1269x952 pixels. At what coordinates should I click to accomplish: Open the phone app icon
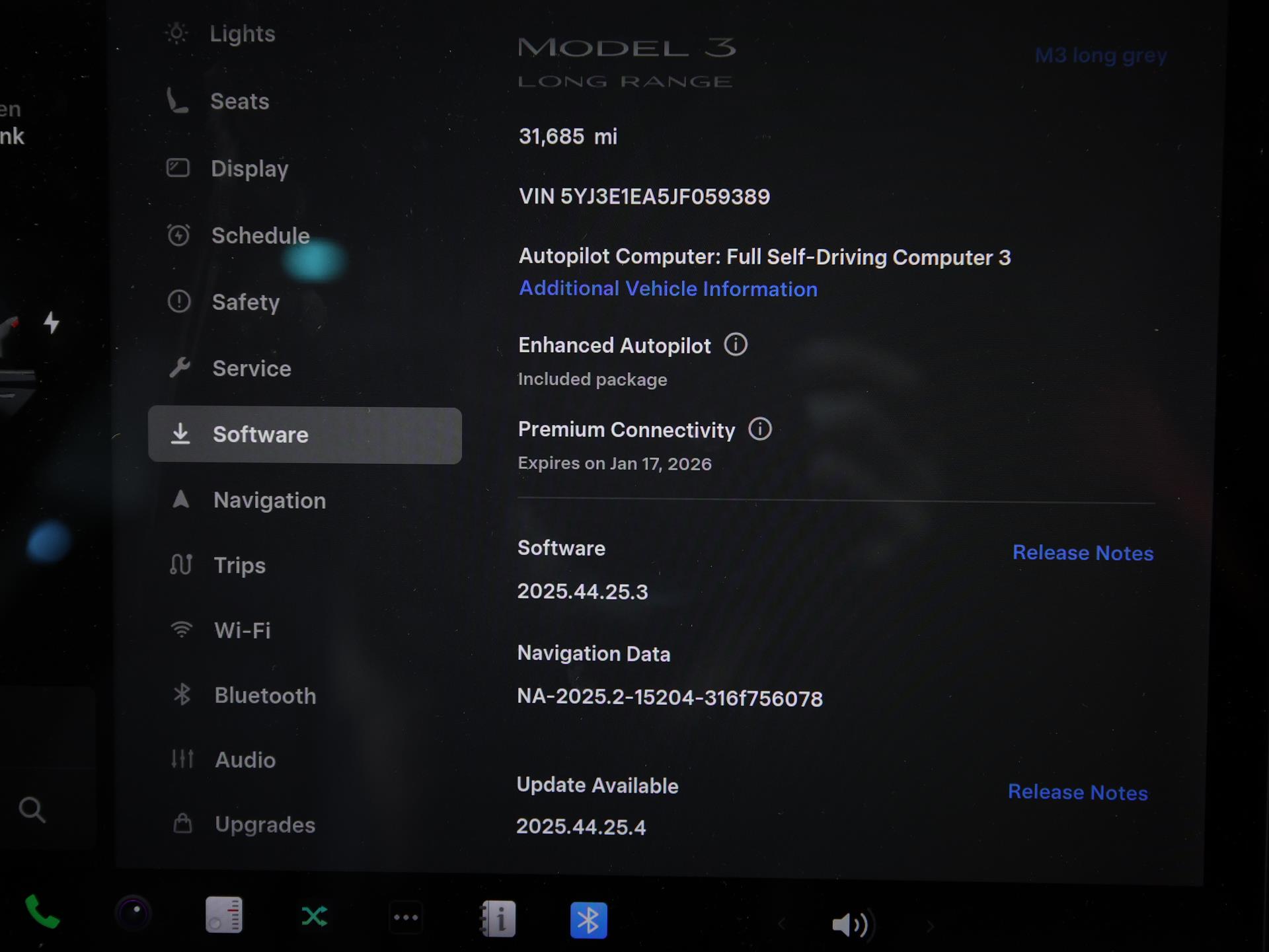(x=42, y=914)
